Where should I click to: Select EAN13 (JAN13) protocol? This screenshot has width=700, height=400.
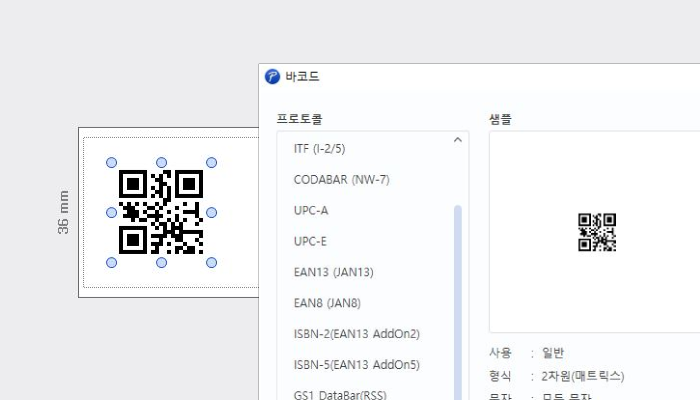pyautogui.click(x=333, y=272)
